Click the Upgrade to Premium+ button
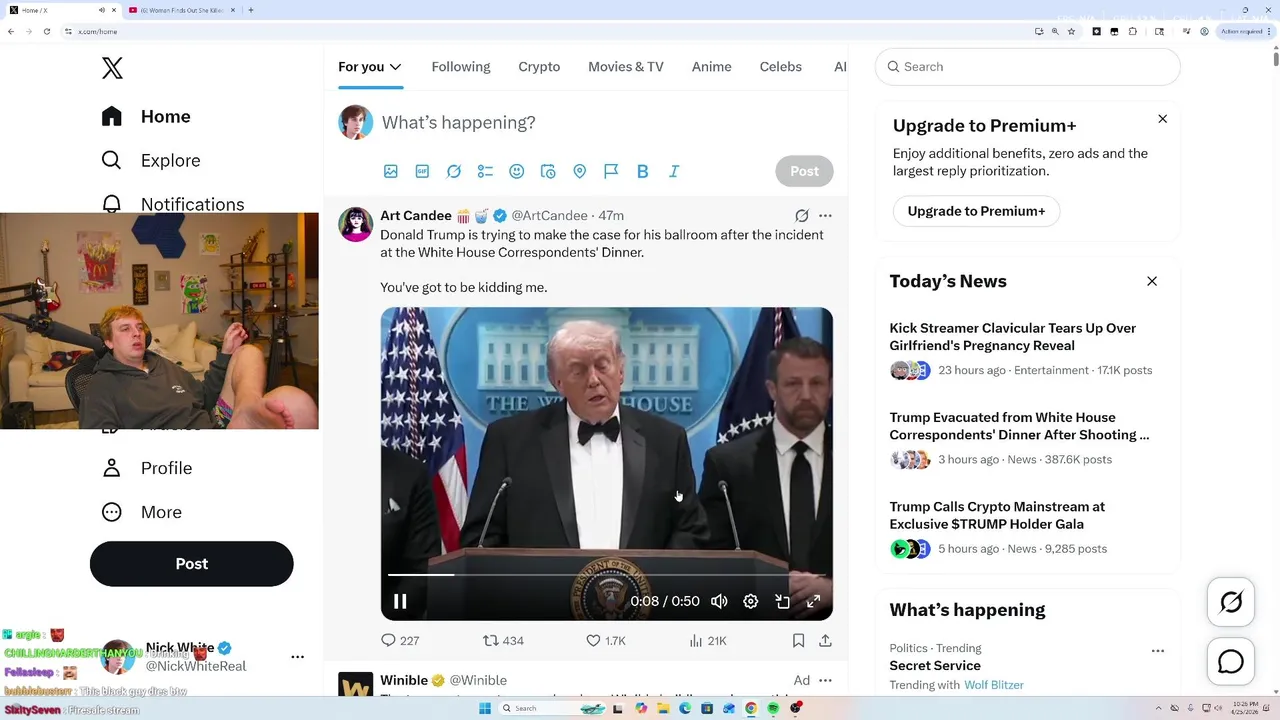The image size is (1280, 720). (976, 211)
